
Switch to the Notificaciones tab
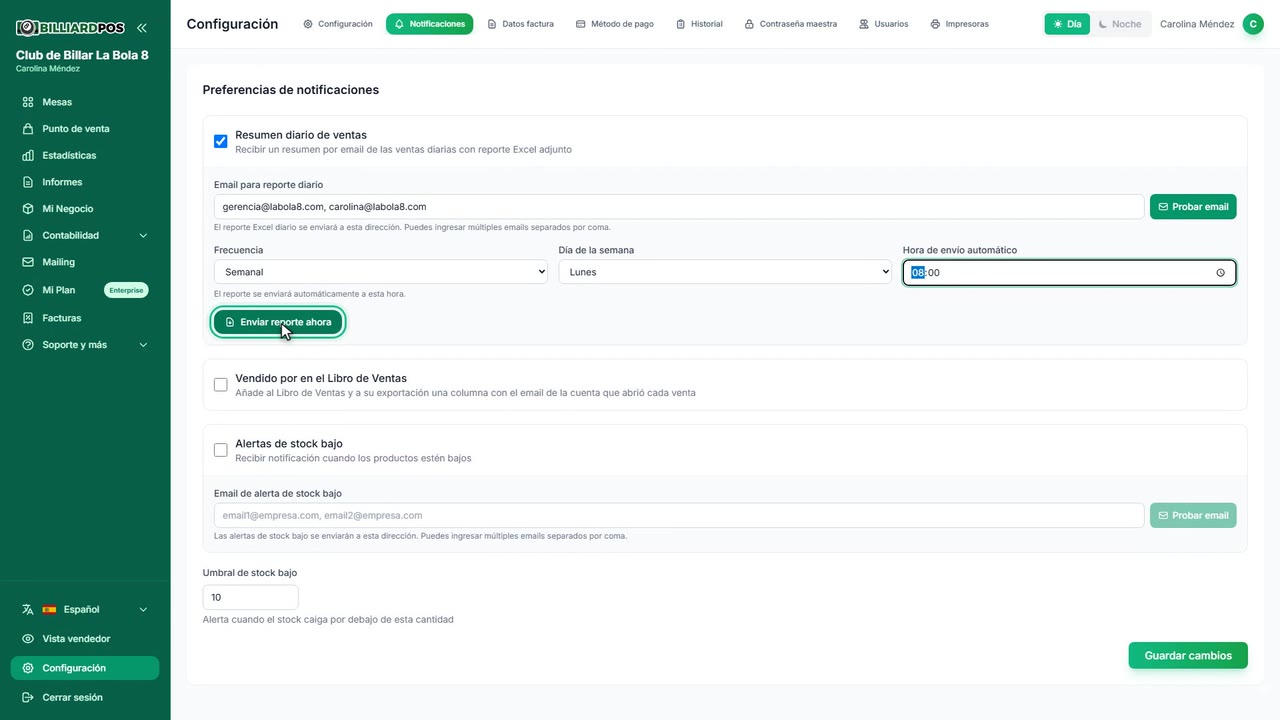(x=429, y=24)
